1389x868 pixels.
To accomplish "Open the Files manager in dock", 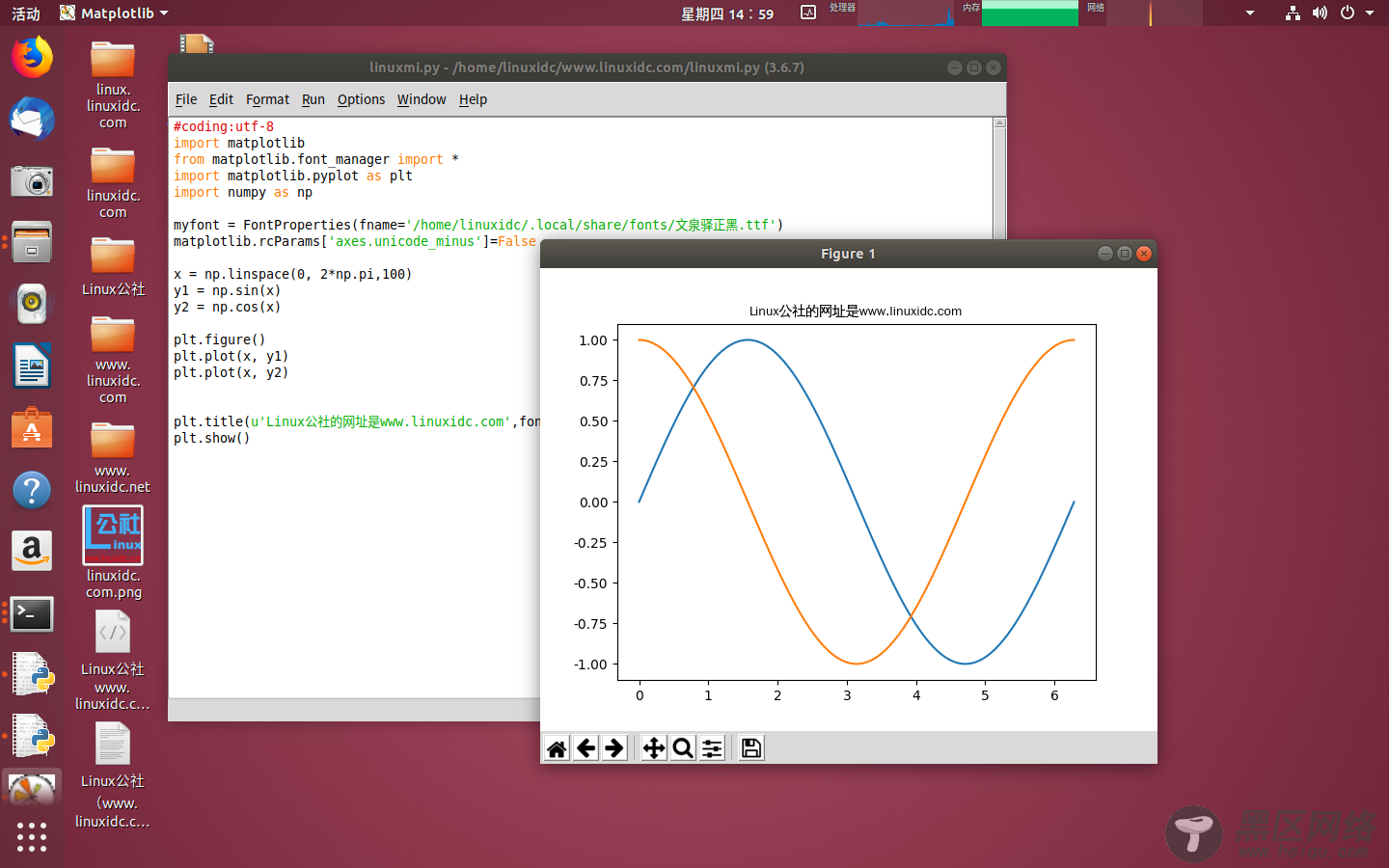I will point(32,242).
